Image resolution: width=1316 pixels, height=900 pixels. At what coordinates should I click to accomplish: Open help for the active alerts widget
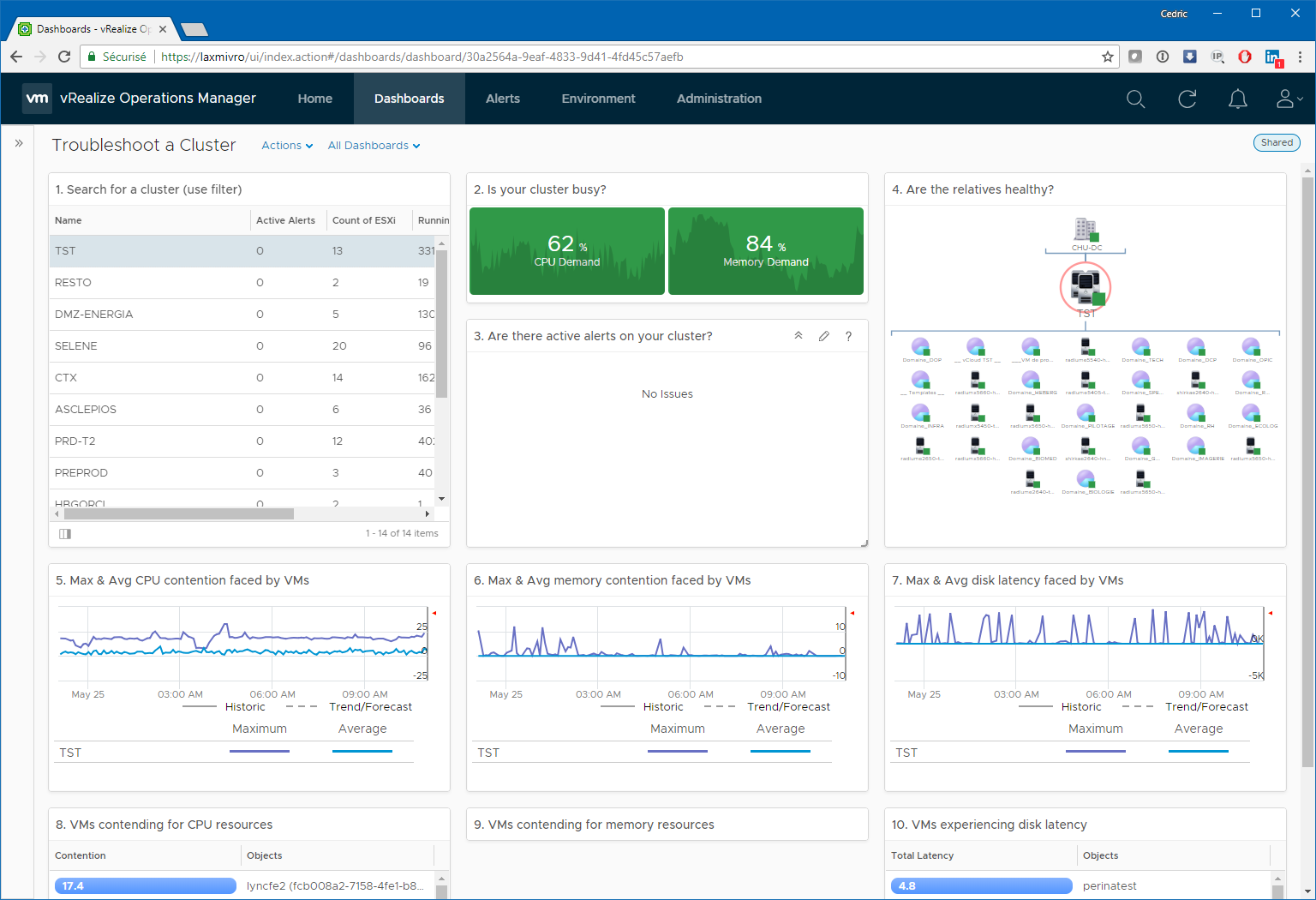coord(848,336)
